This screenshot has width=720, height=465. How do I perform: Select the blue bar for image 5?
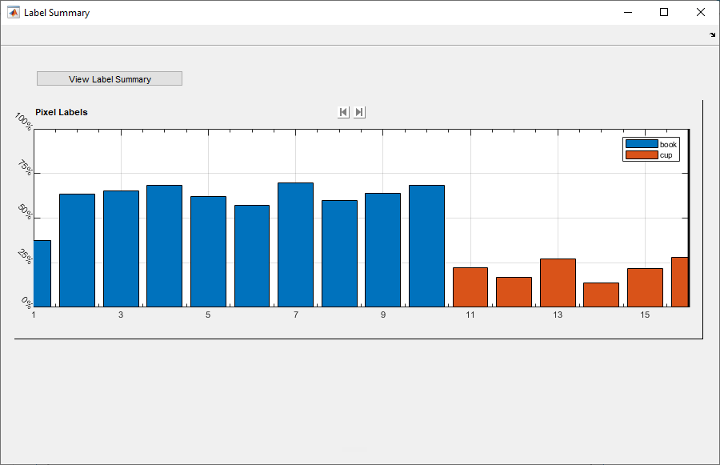[208, 252]
